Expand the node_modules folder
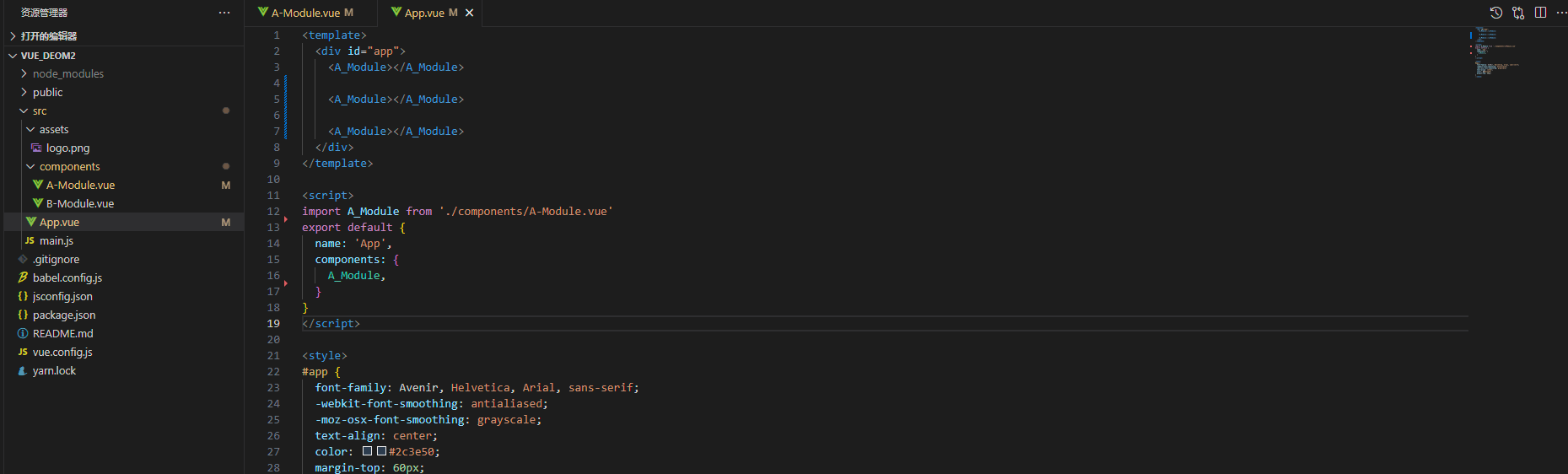Viewport: 1568px width, 474px height. tap(24, 73)
